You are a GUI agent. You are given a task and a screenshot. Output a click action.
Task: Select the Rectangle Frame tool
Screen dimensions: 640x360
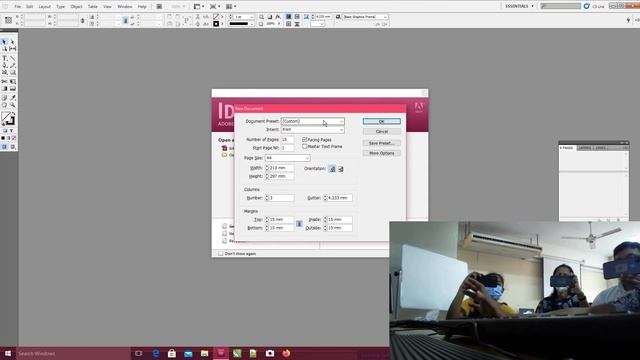click(x=4, y=72)
